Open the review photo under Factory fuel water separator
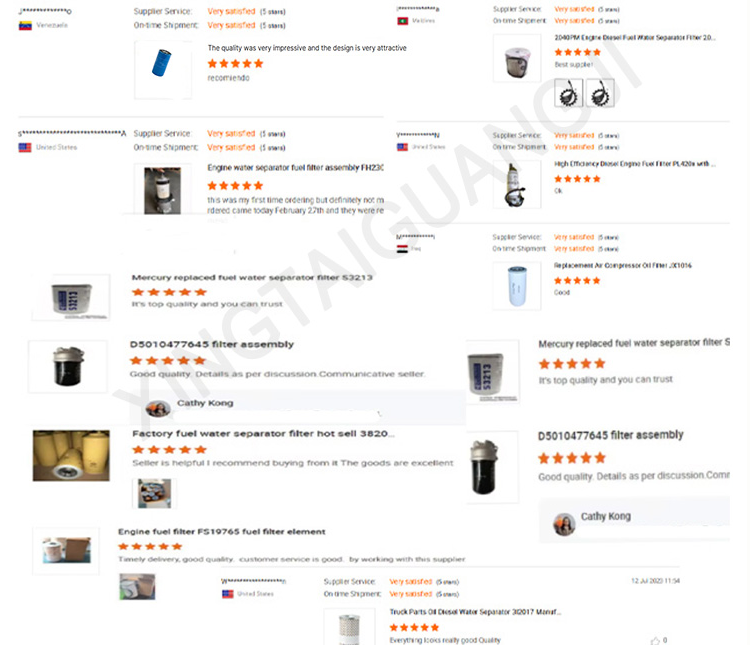750x645 pixels. point(154,493)
